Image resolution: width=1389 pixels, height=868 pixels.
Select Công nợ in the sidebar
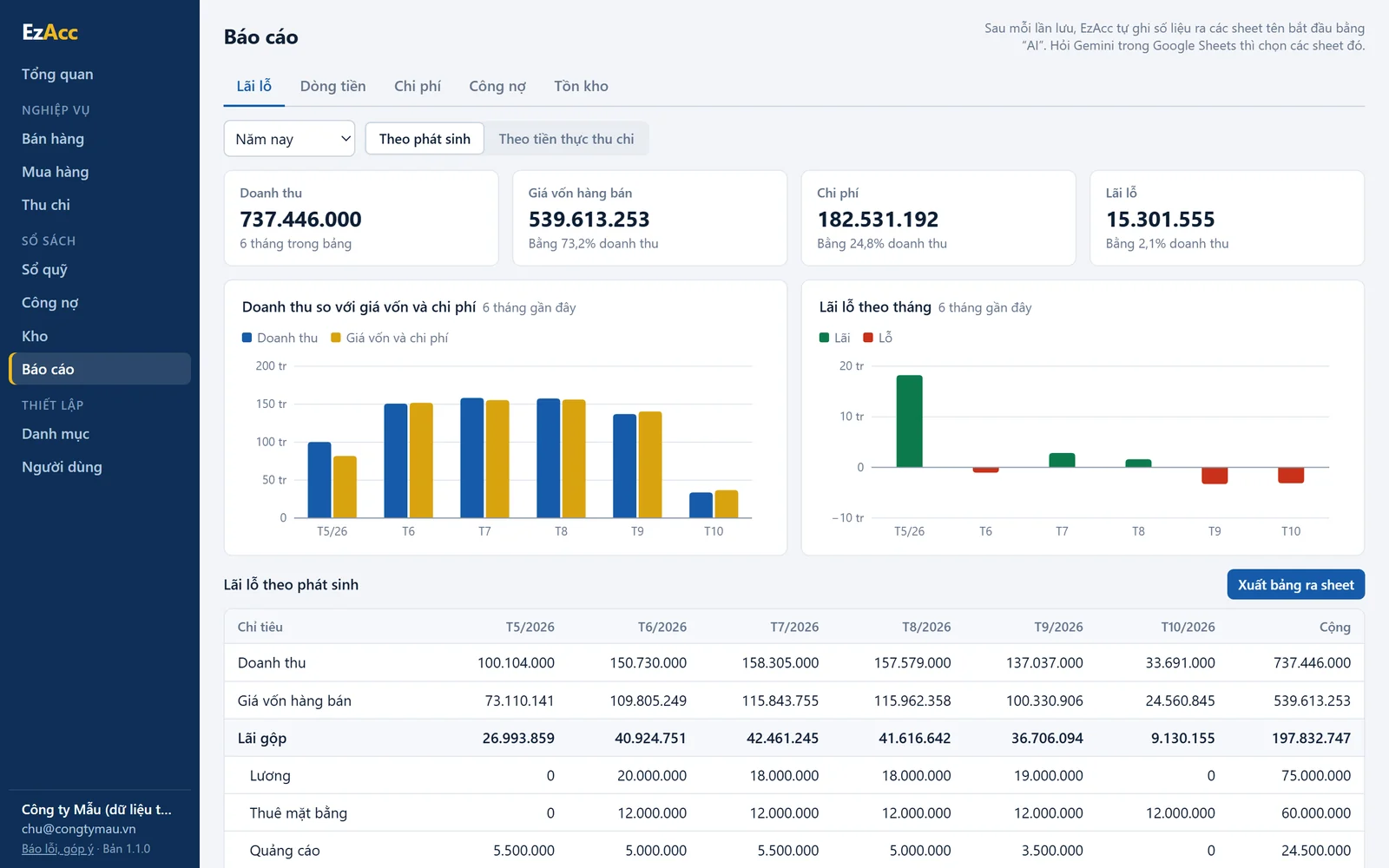tap(49, 303)
